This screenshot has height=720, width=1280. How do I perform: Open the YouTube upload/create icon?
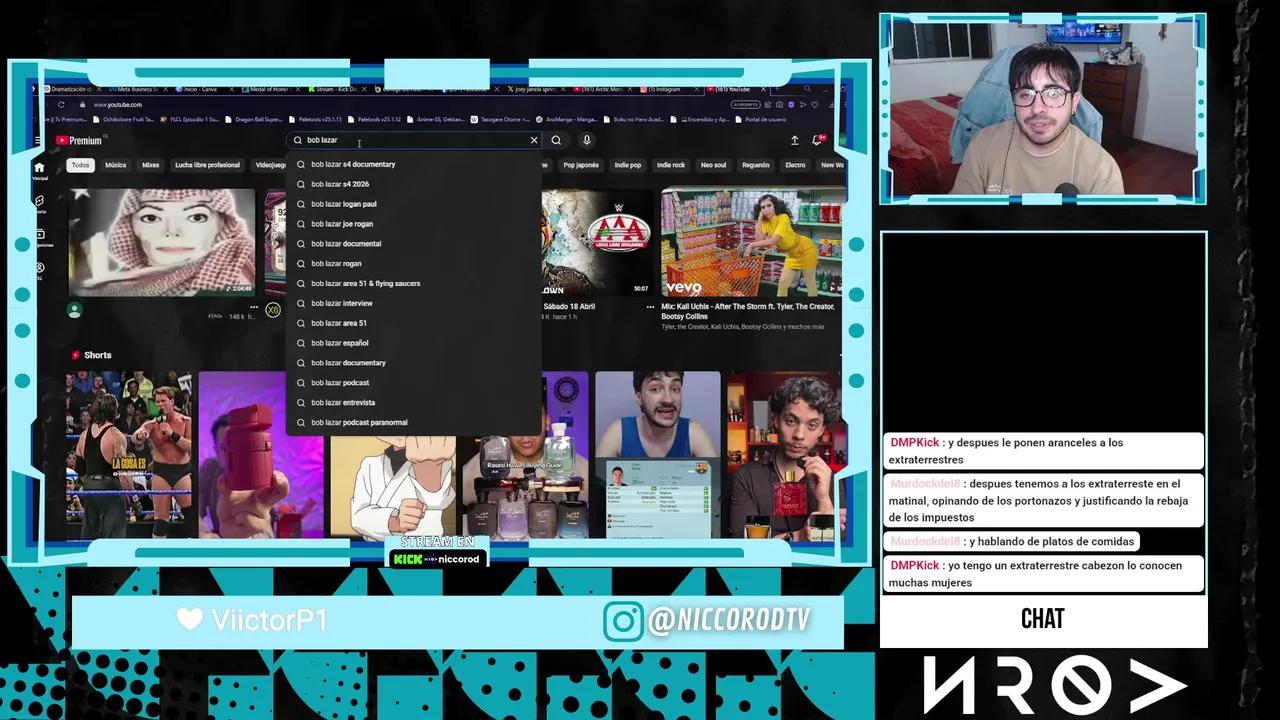click(x=795, y=140)
